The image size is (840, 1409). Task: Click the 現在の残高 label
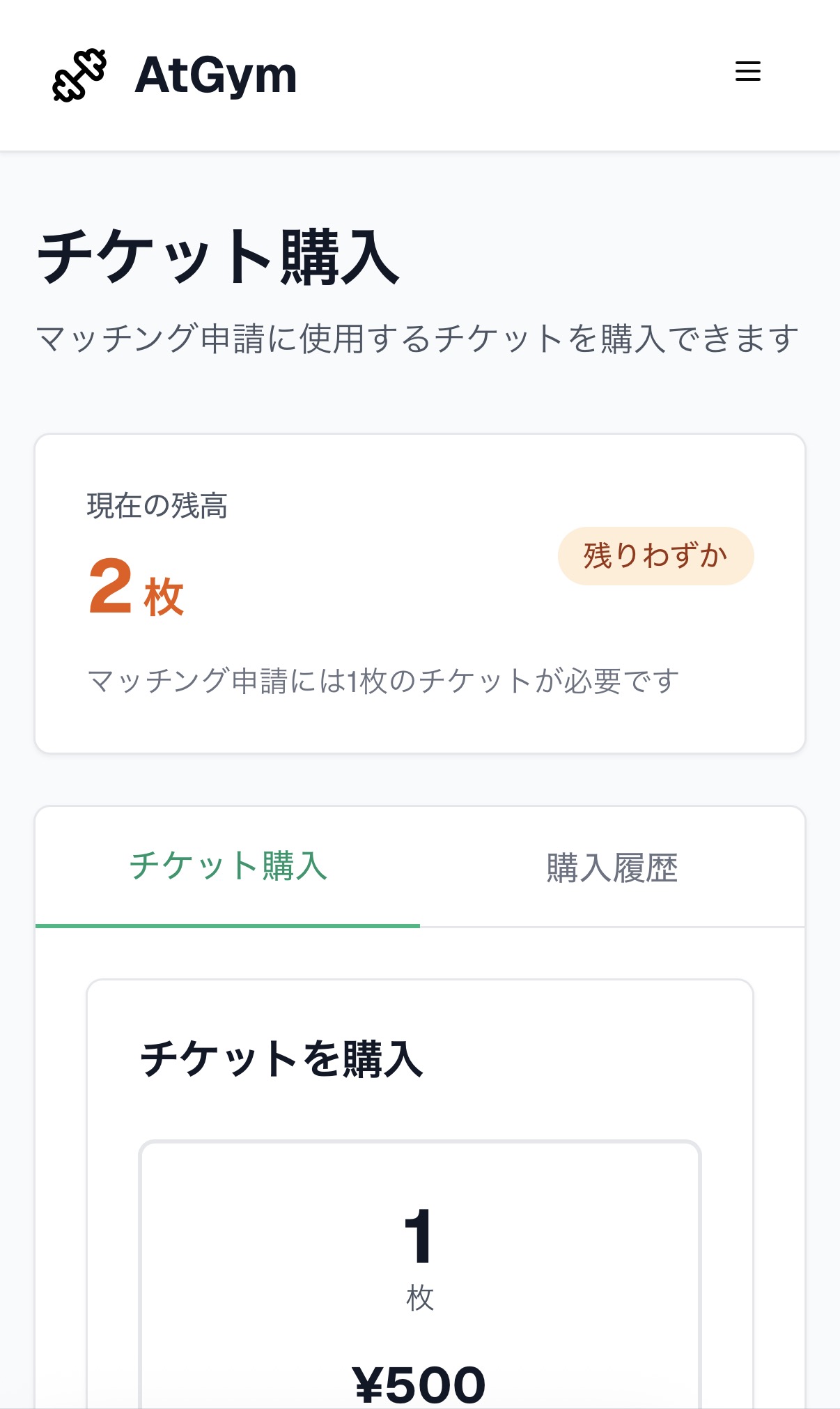coord(157,506)
